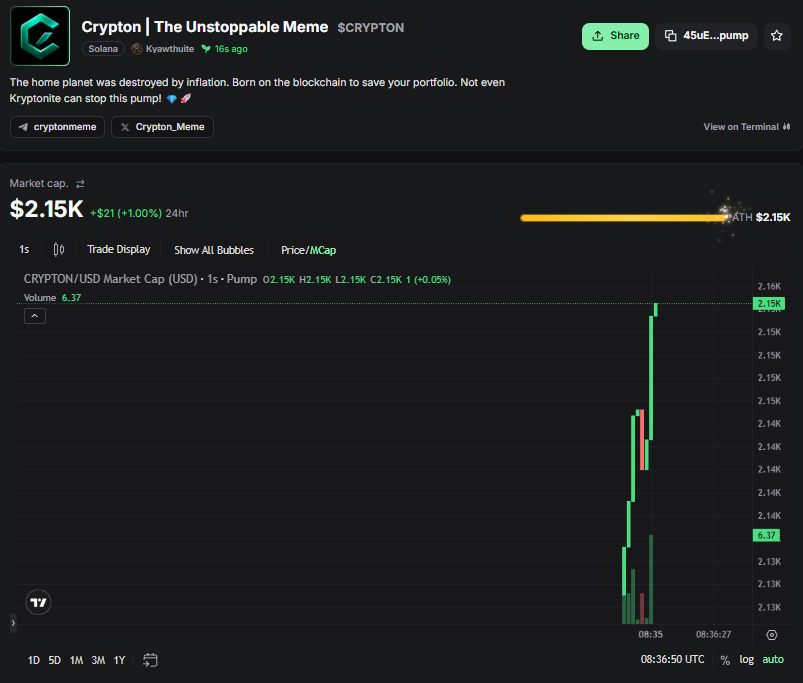Swap the Market cap display with arrows icon
The image size is (803, 683).
(x=80, y=184)
